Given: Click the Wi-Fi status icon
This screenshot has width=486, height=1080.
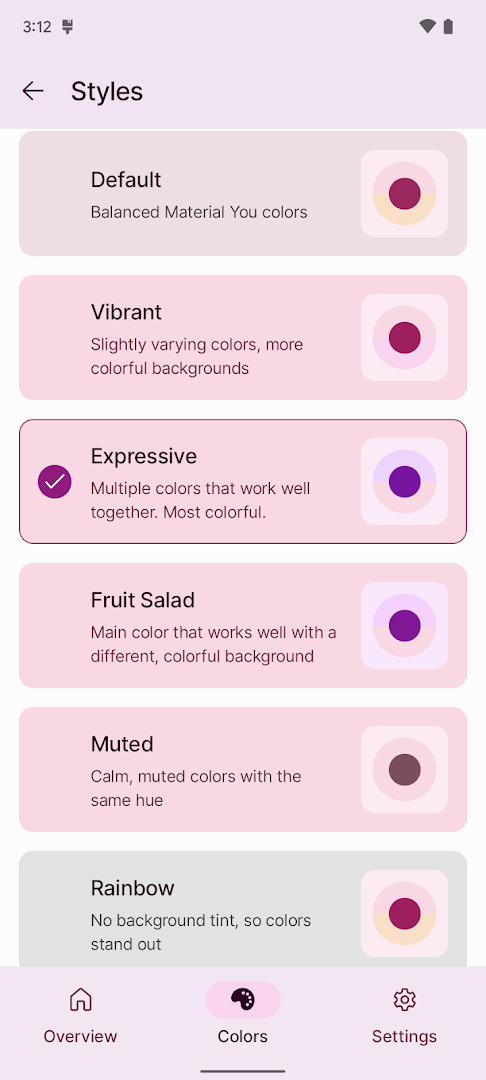Looking at the screenshot, I should pyautogui.click(x=427, y=27).
